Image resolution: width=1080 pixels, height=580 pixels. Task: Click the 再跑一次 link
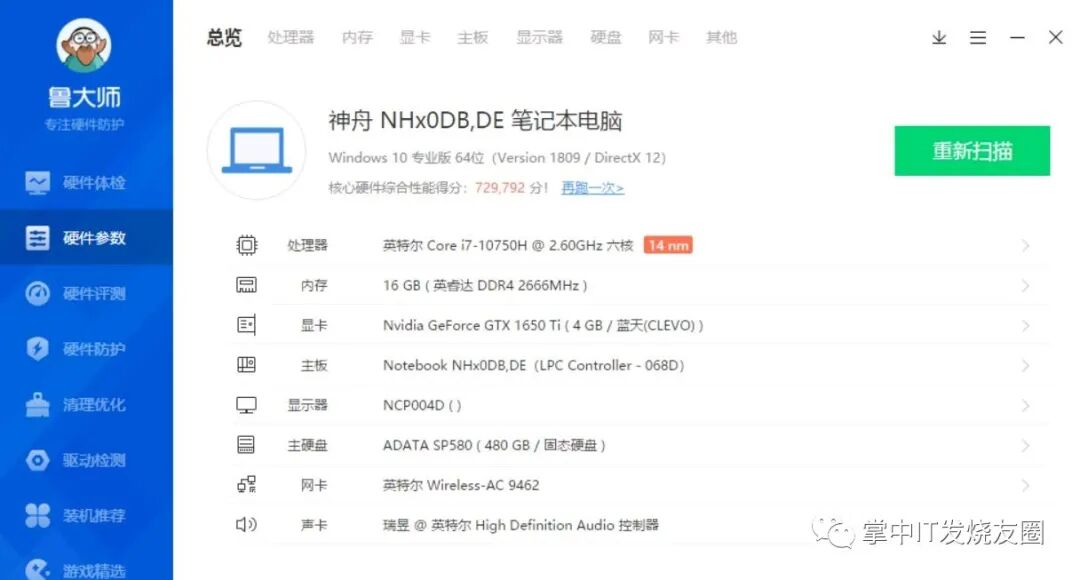592,187
